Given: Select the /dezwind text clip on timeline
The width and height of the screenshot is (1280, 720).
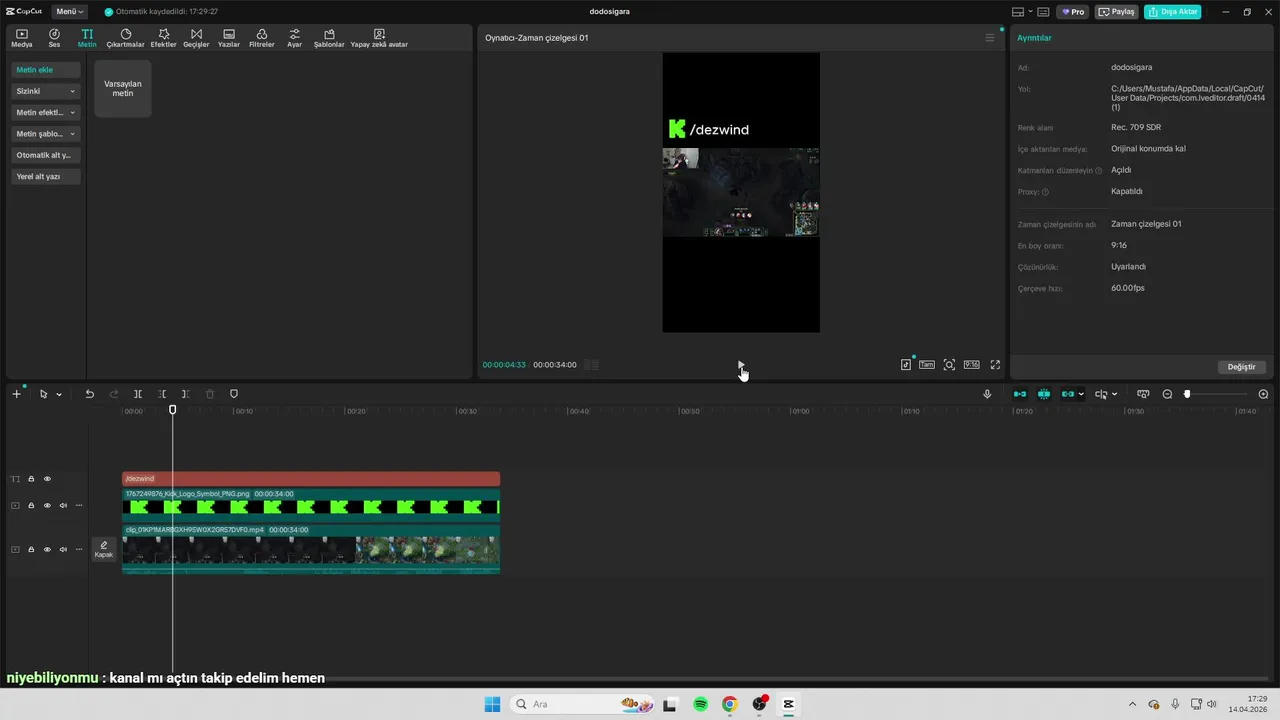Looking at the screenshot, I should tap(311, 479).
